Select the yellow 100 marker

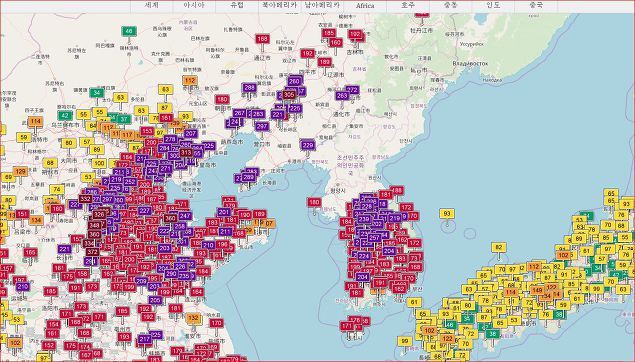pyautogui.click(x=99, y=163)
